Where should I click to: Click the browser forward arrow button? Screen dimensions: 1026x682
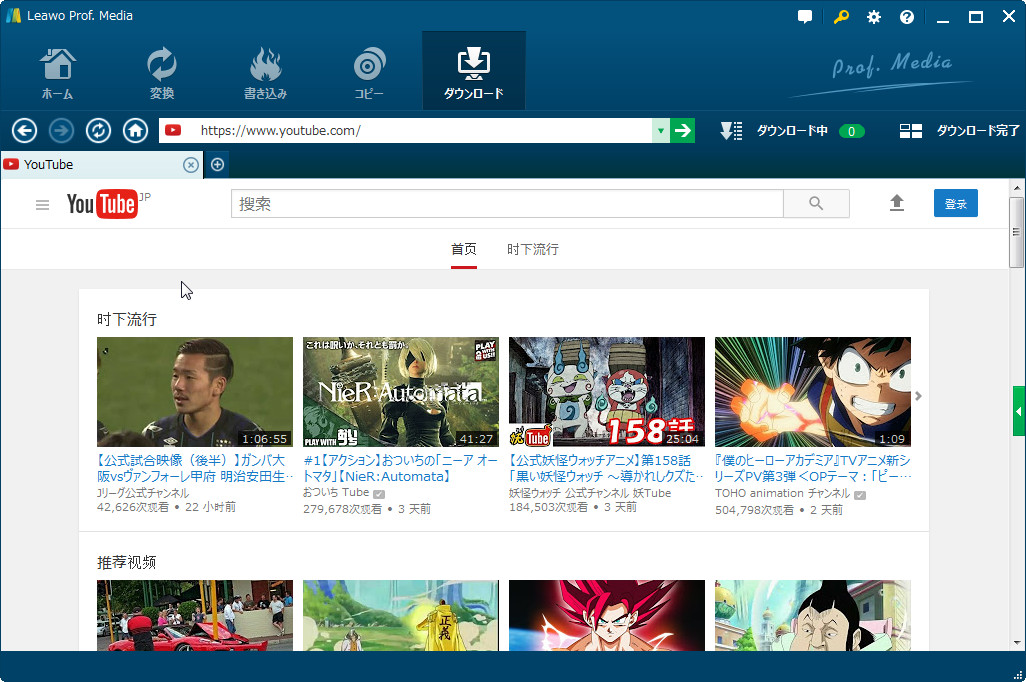click(62, 131)
